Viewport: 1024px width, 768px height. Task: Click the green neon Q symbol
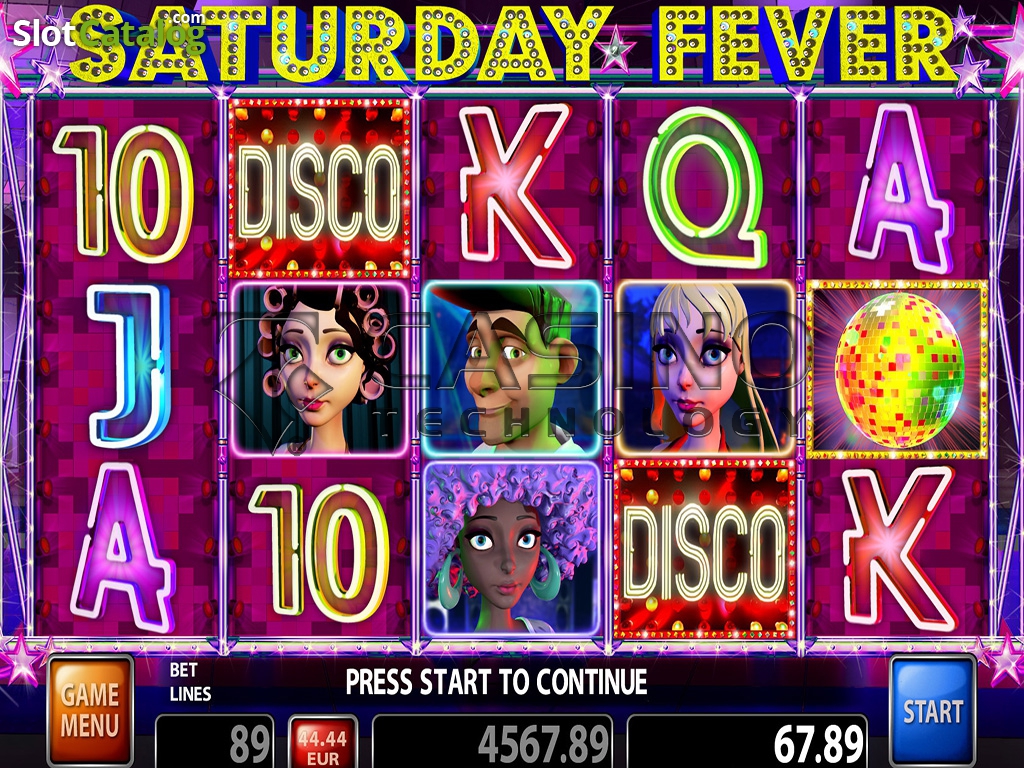tap(705, 188)
